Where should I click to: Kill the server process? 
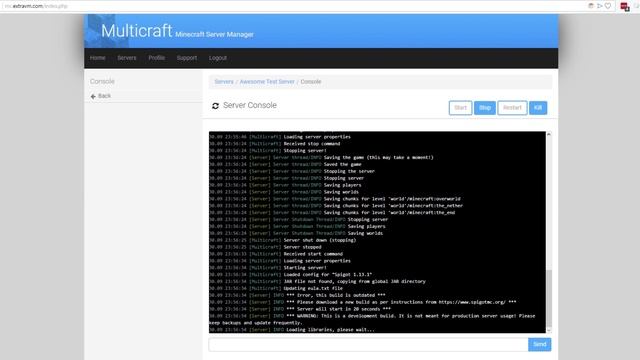538,108
